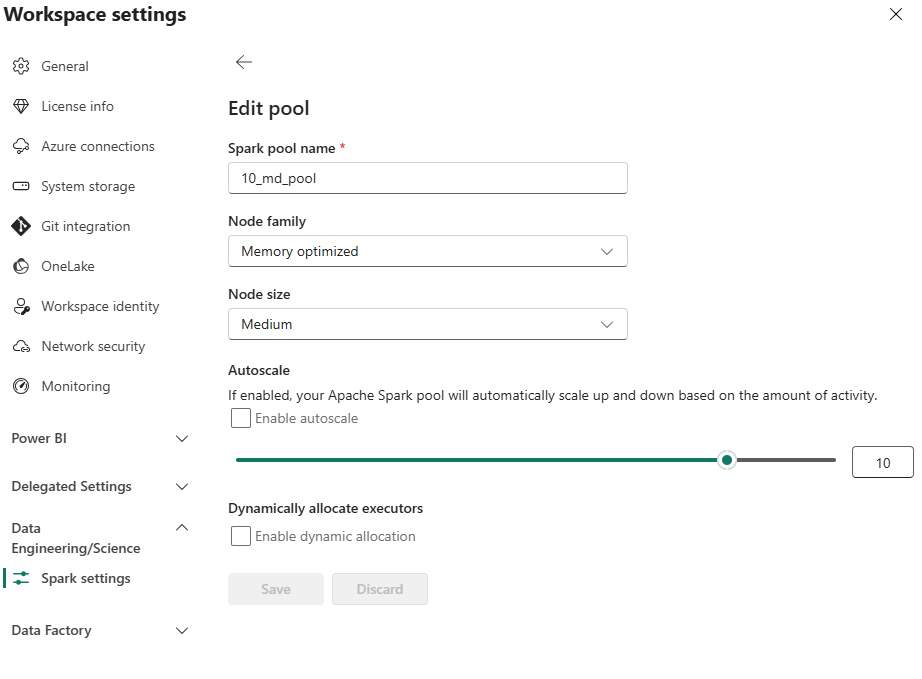
Task: Go back using the left arrow
Action: click(x=243, y=62)
